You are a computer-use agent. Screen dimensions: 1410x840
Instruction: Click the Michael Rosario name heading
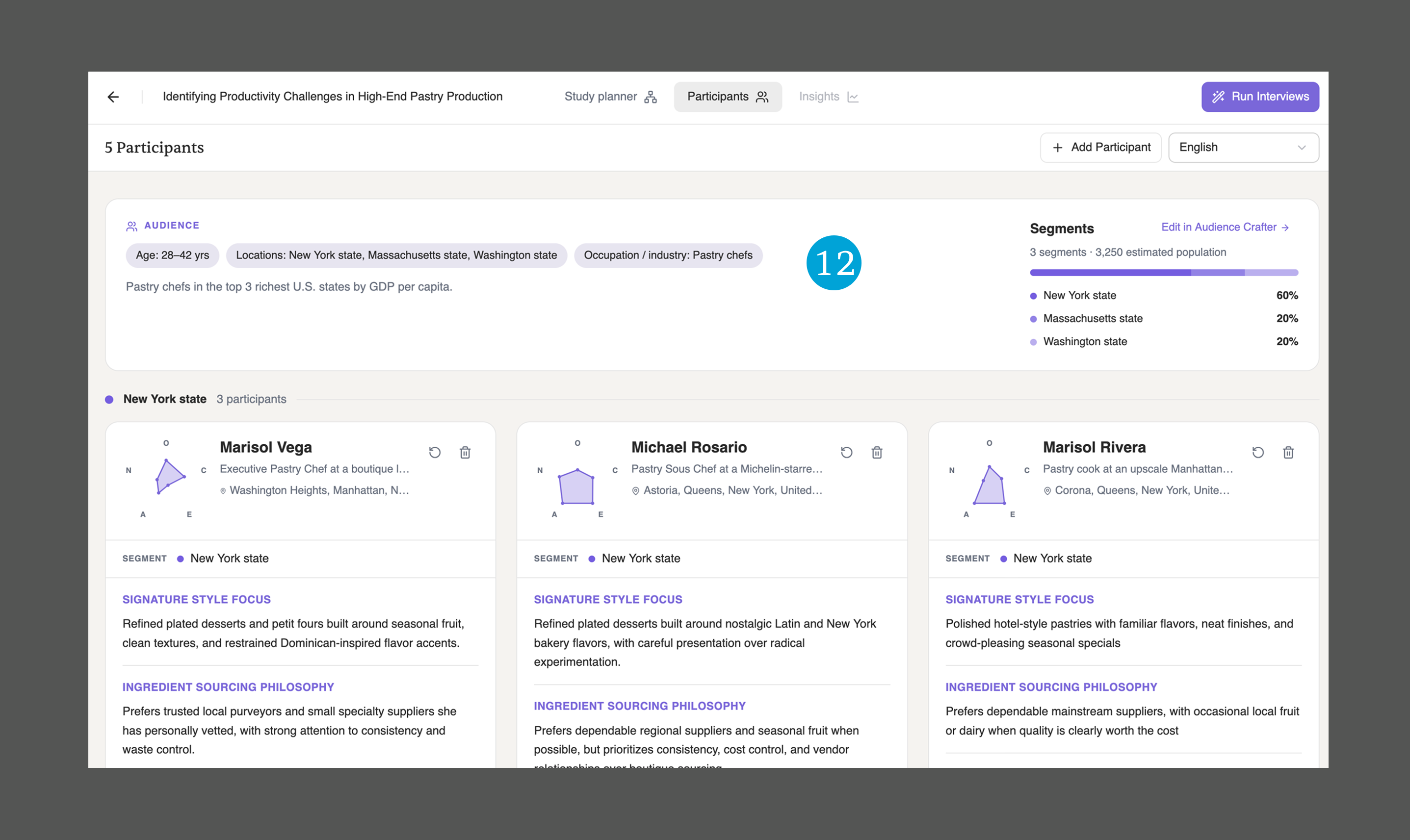coord(689,447)
